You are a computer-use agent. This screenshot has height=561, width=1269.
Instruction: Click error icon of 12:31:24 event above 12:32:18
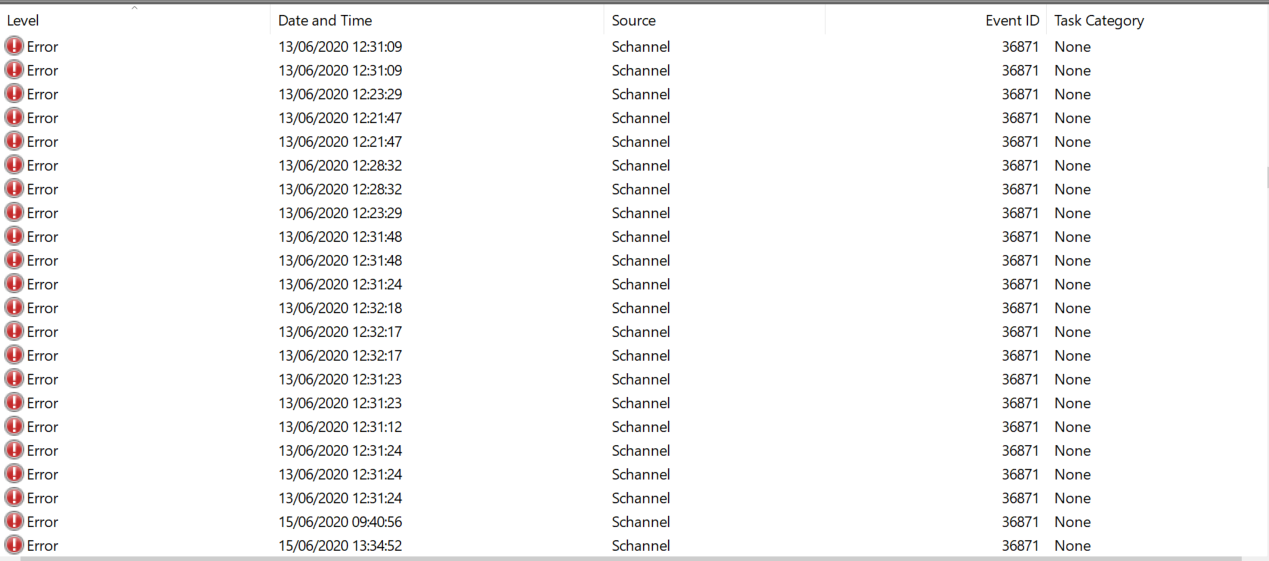pos(14,284)
